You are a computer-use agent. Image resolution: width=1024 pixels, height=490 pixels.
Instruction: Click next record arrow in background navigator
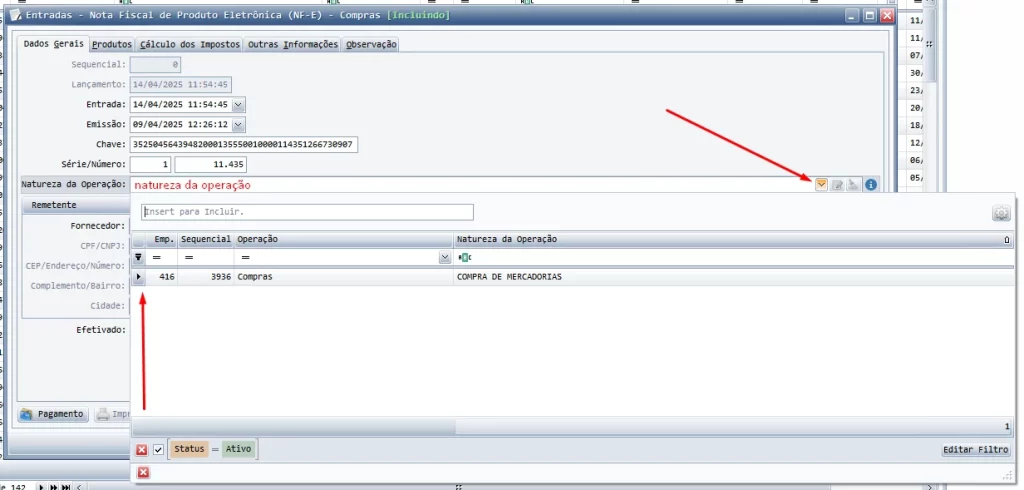[x=40, y=487]
